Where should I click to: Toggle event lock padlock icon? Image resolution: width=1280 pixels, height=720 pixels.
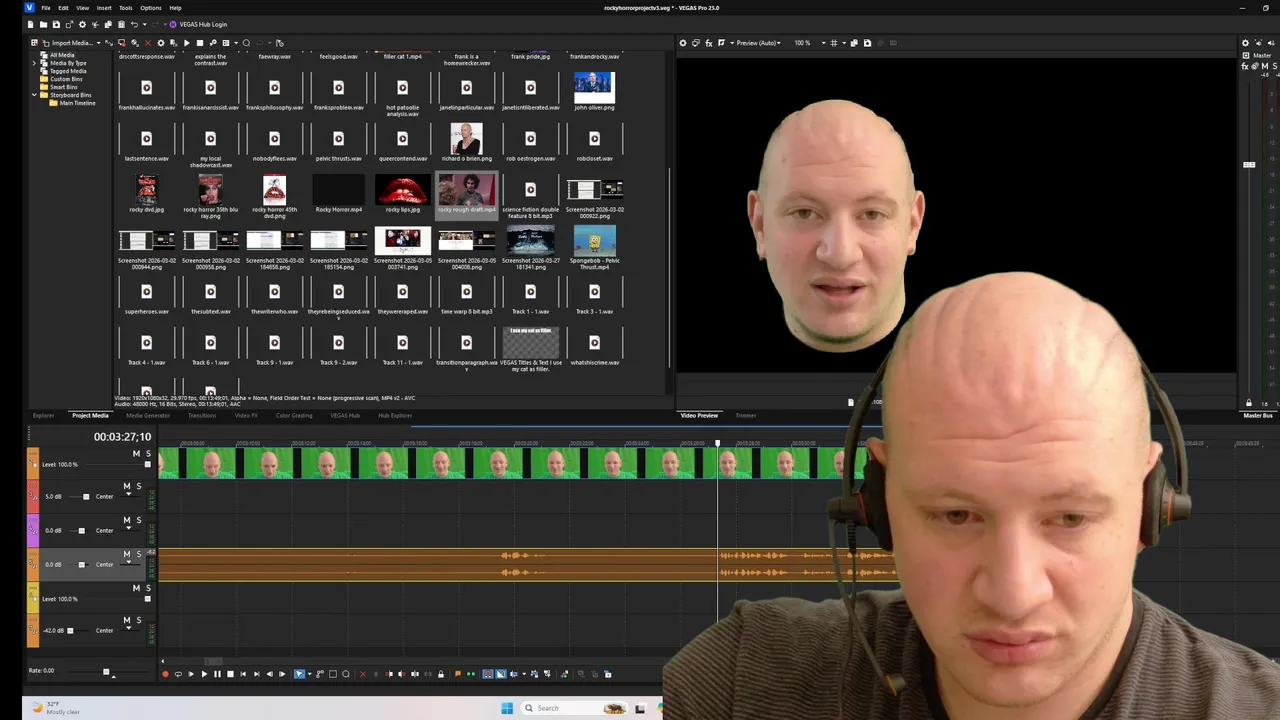(441, 674)
